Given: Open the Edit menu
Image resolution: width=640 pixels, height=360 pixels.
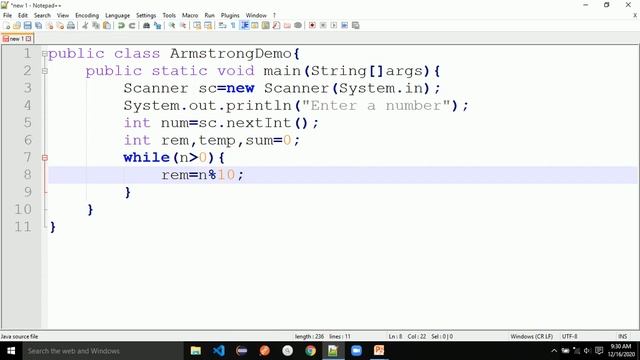Looking at the screenshot, I should pos(23,15).
